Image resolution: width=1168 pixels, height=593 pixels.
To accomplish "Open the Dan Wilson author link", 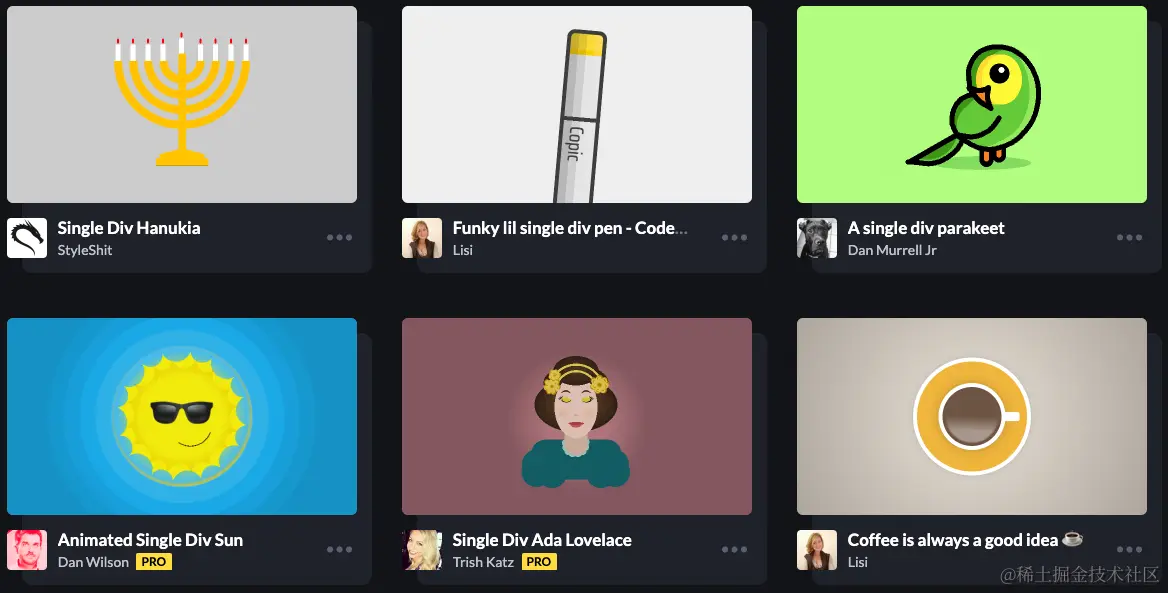I will pyautogui.click(x=93, y=562).
